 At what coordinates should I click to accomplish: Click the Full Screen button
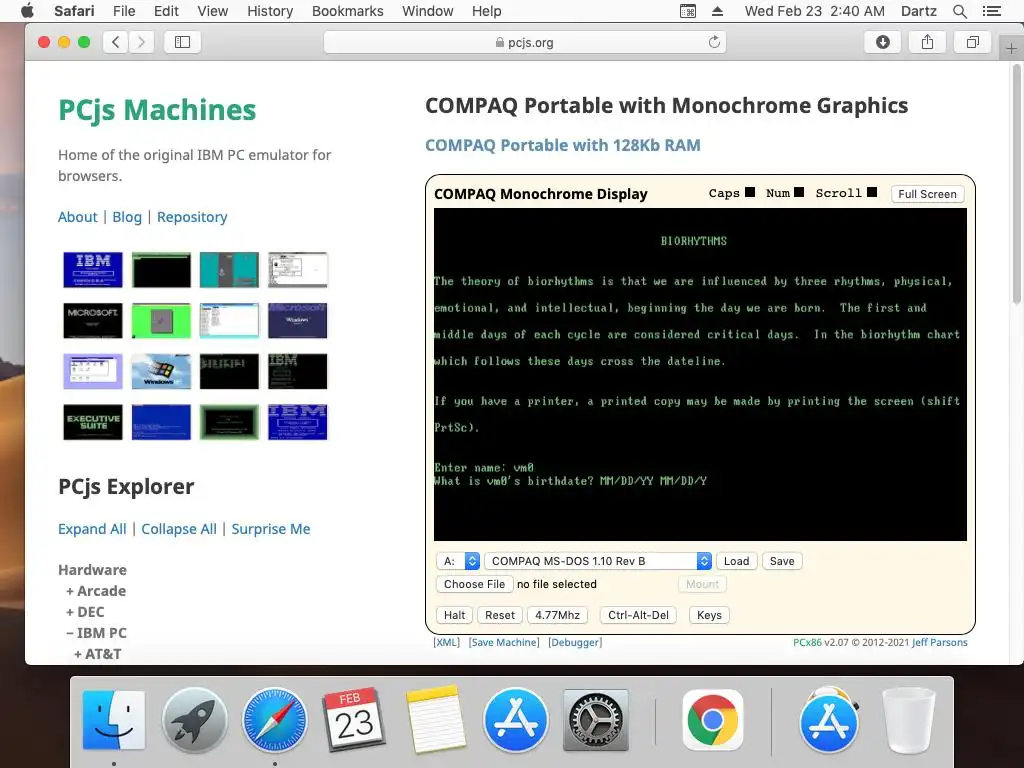[927, 194]
